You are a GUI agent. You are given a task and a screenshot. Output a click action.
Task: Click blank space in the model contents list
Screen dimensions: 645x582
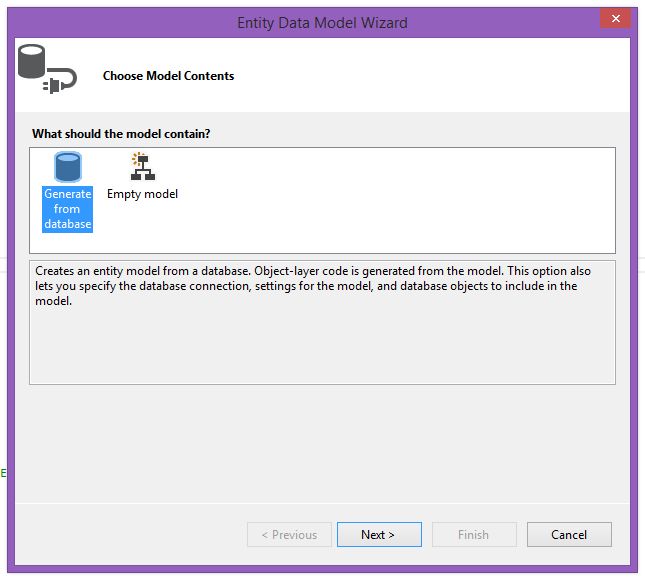point(400,200)
